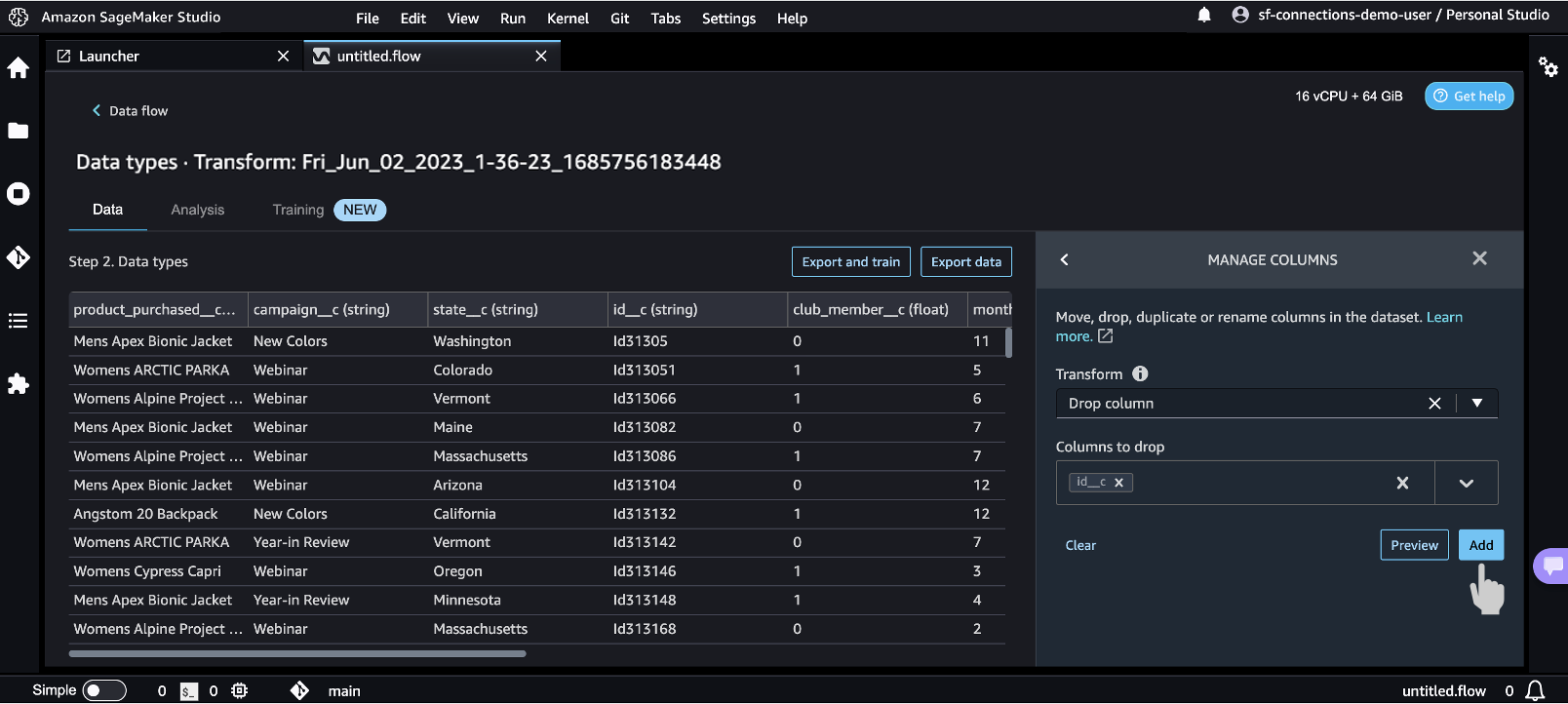Click the horizontal scrollbar under the table
Viewport: 1568px width, 704px height.
[x=297, y=654]
